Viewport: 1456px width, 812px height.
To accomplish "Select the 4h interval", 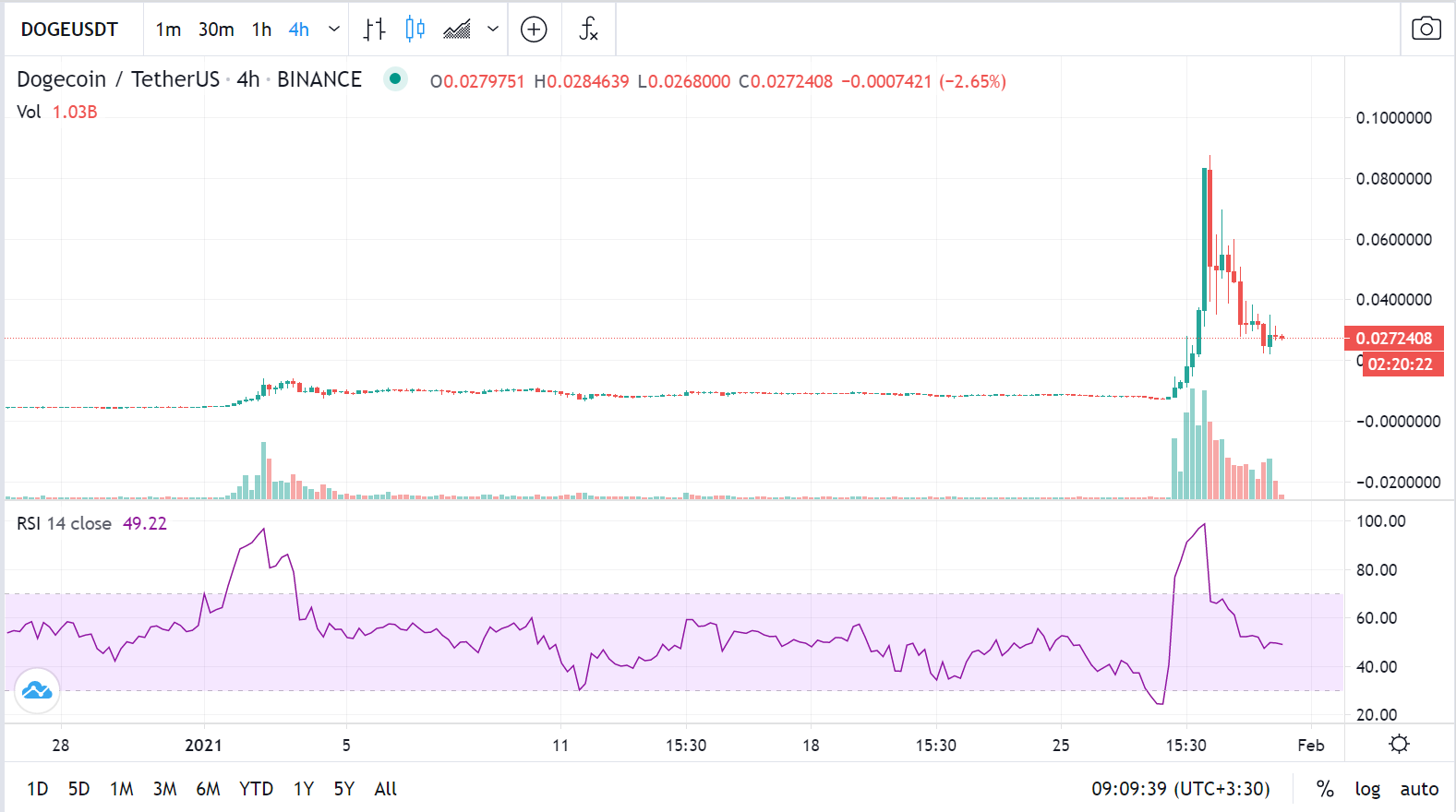I will 298,30.
